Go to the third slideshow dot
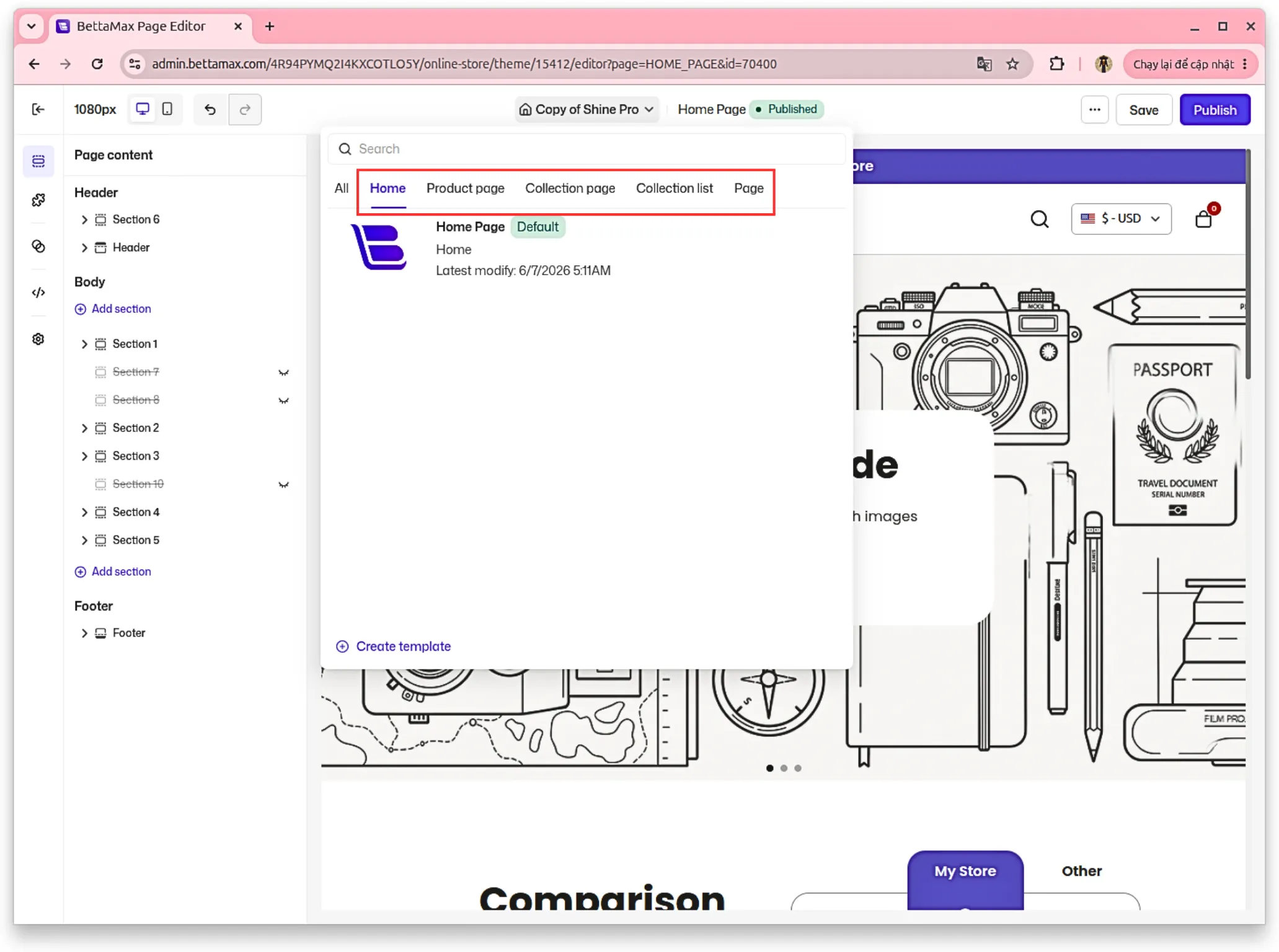The width and height of the screenshot is (1279, 952). point(798,769)
